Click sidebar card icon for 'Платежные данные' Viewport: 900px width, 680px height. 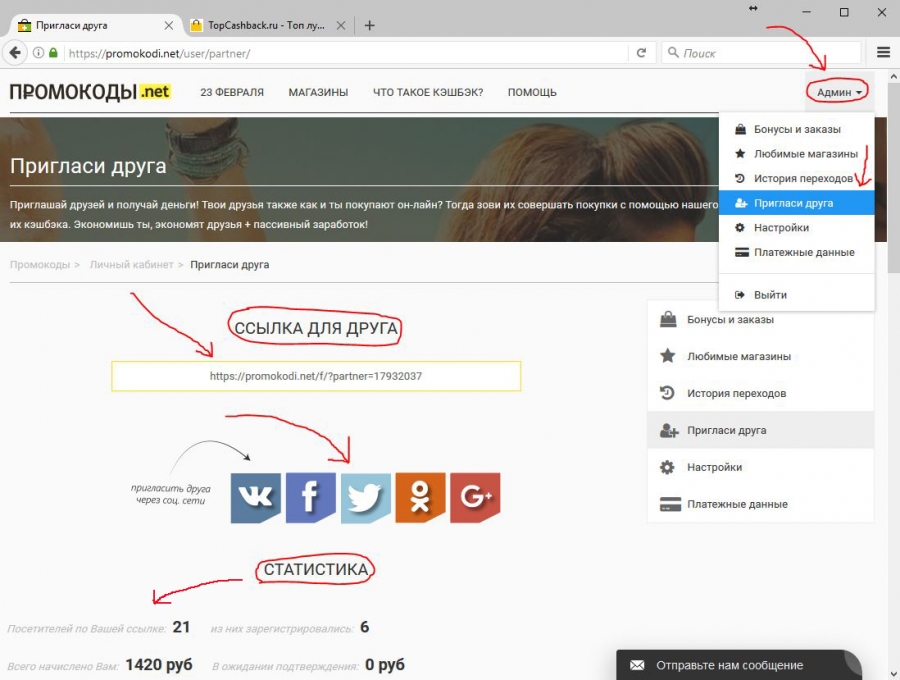(670, 504)
